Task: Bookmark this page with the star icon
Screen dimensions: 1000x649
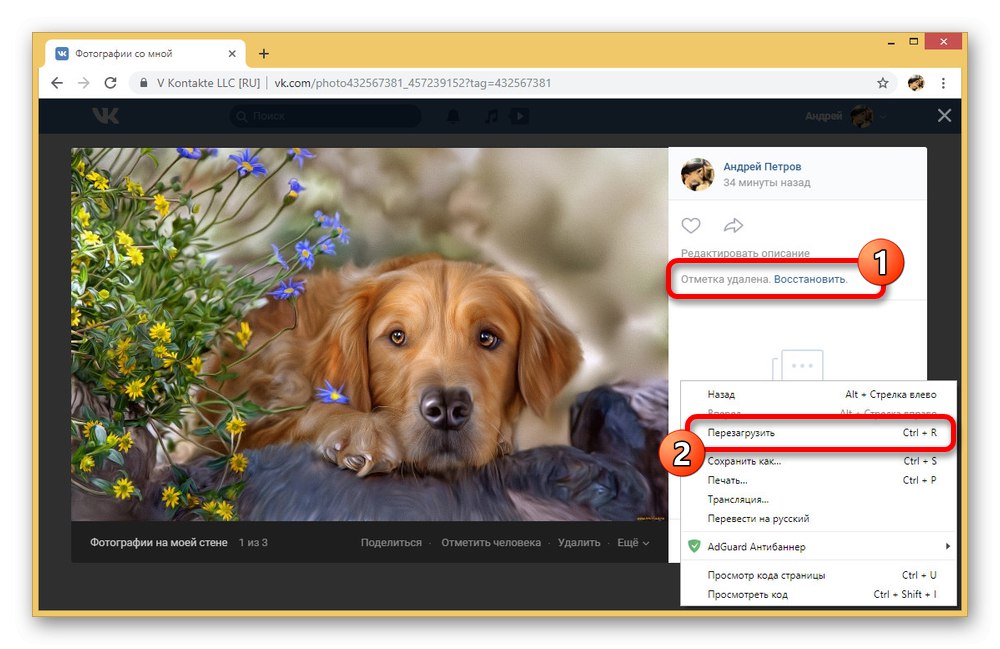Action: click(883, 83)
